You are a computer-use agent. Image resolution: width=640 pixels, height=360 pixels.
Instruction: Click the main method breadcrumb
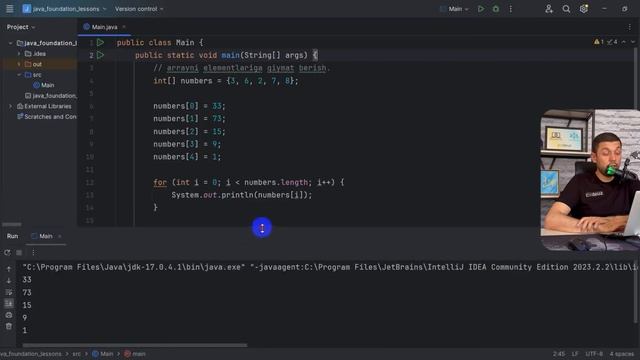tap(135, 354)
